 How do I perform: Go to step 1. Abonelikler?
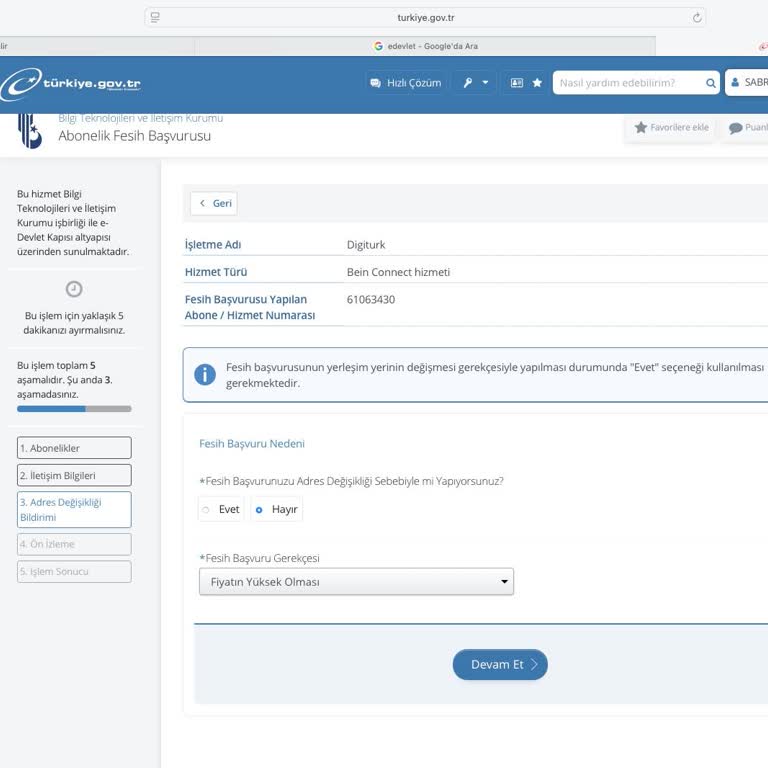pyautogui.click(x=74, y=448)
